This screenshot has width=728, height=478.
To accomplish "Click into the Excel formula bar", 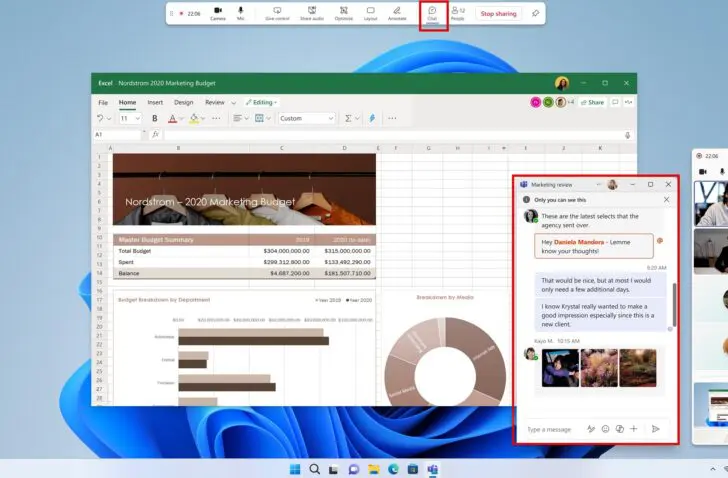I will pyautogui.click(x=392, y=135).
